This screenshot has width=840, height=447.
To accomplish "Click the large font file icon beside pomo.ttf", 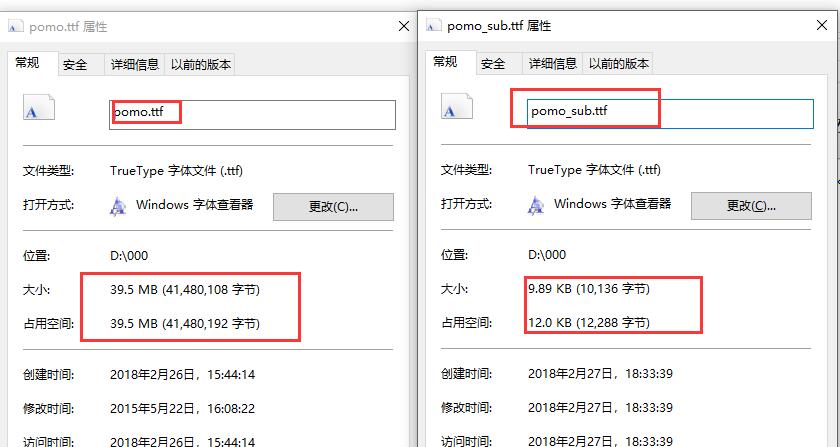I will point(39,107).
